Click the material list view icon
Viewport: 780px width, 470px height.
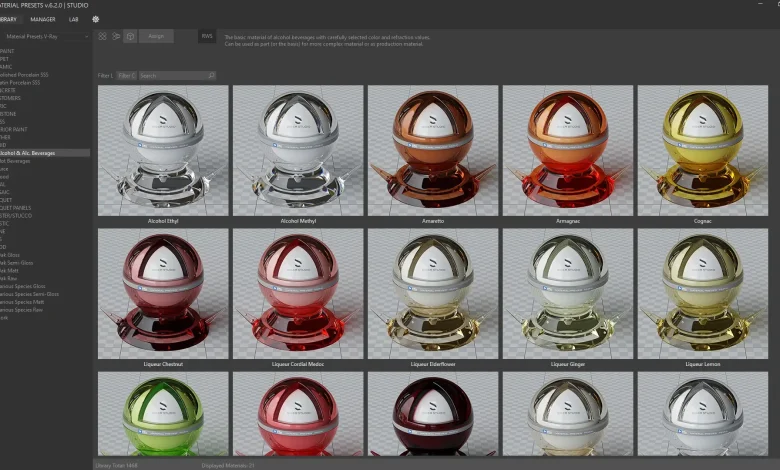click(116, 36)
